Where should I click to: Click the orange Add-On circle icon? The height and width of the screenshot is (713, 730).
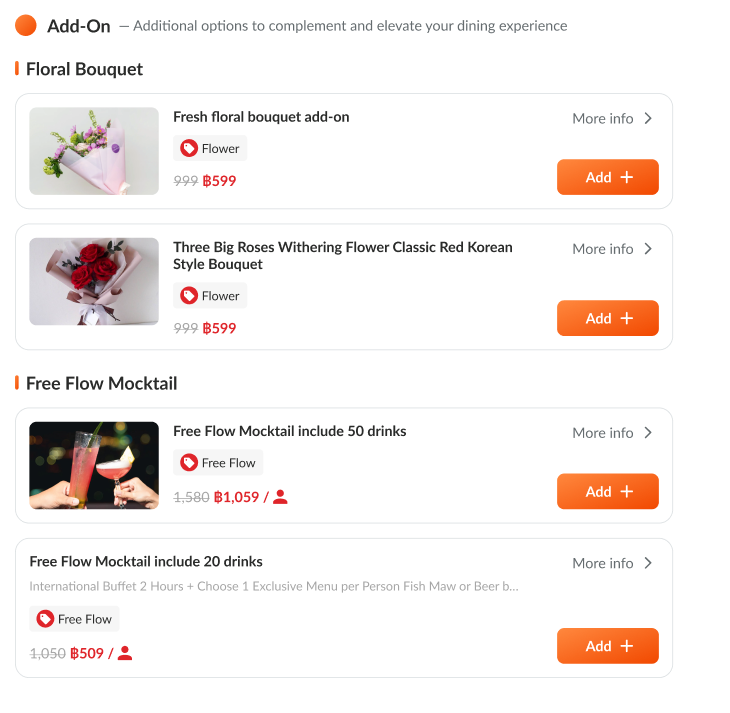click(26, 25)
